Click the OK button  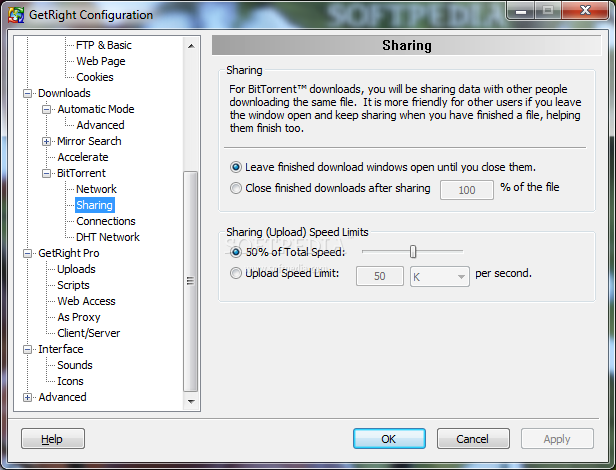pyautogui.click(x=389, y=439)
